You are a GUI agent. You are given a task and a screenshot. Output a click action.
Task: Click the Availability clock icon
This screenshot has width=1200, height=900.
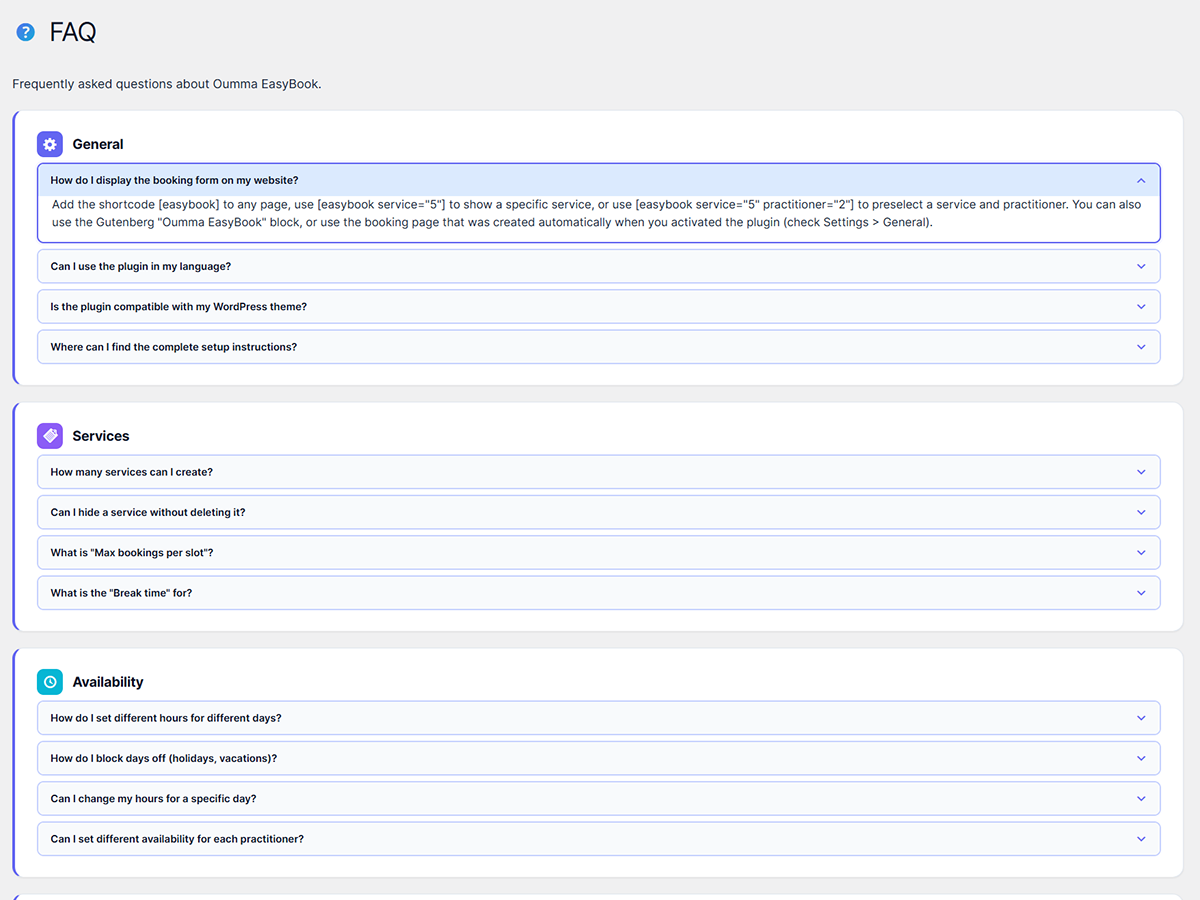coord(50,682)
